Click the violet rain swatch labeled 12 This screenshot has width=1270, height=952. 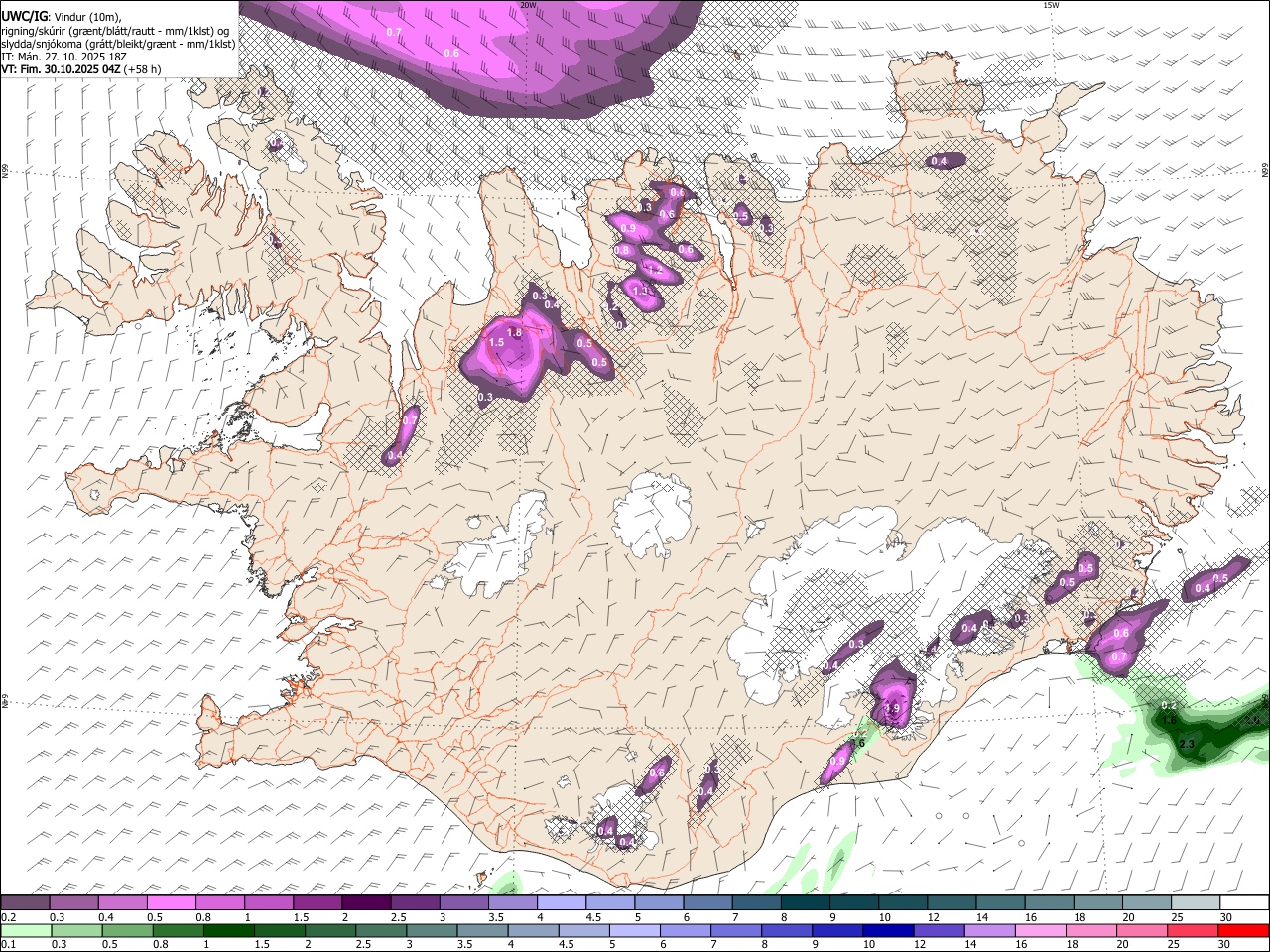click(x=938, y=931)
